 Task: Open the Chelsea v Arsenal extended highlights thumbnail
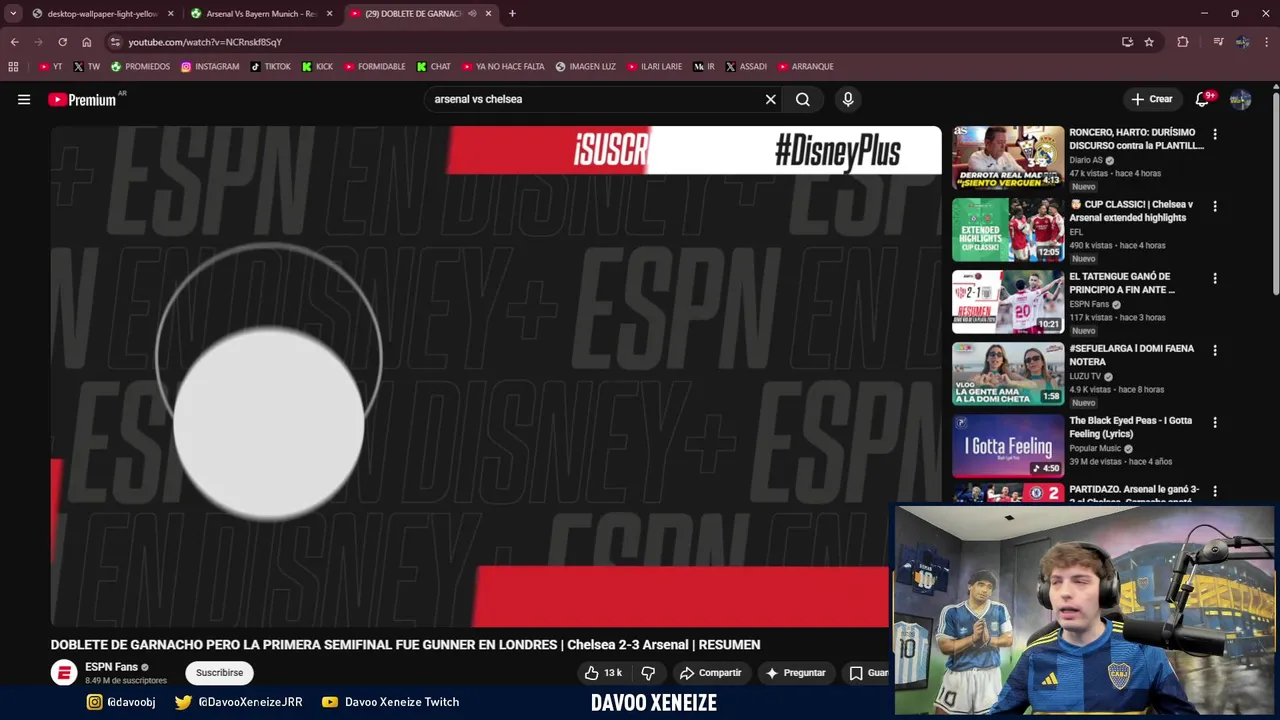tap(1008, 229)
